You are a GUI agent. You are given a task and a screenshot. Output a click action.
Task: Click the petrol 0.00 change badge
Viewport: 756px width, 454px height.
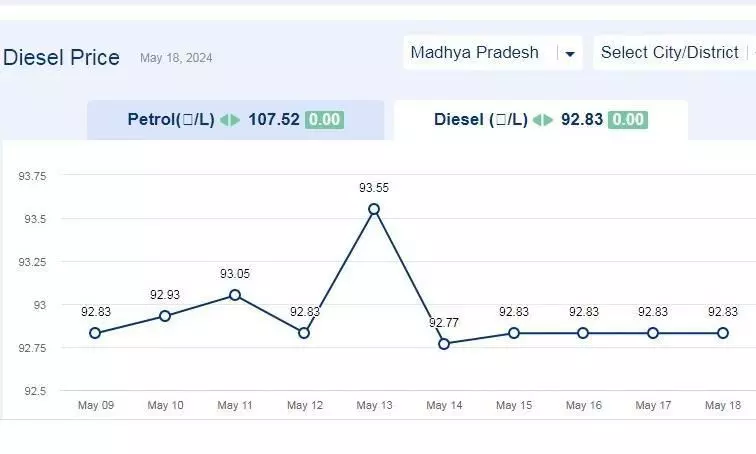pos(324,120)
